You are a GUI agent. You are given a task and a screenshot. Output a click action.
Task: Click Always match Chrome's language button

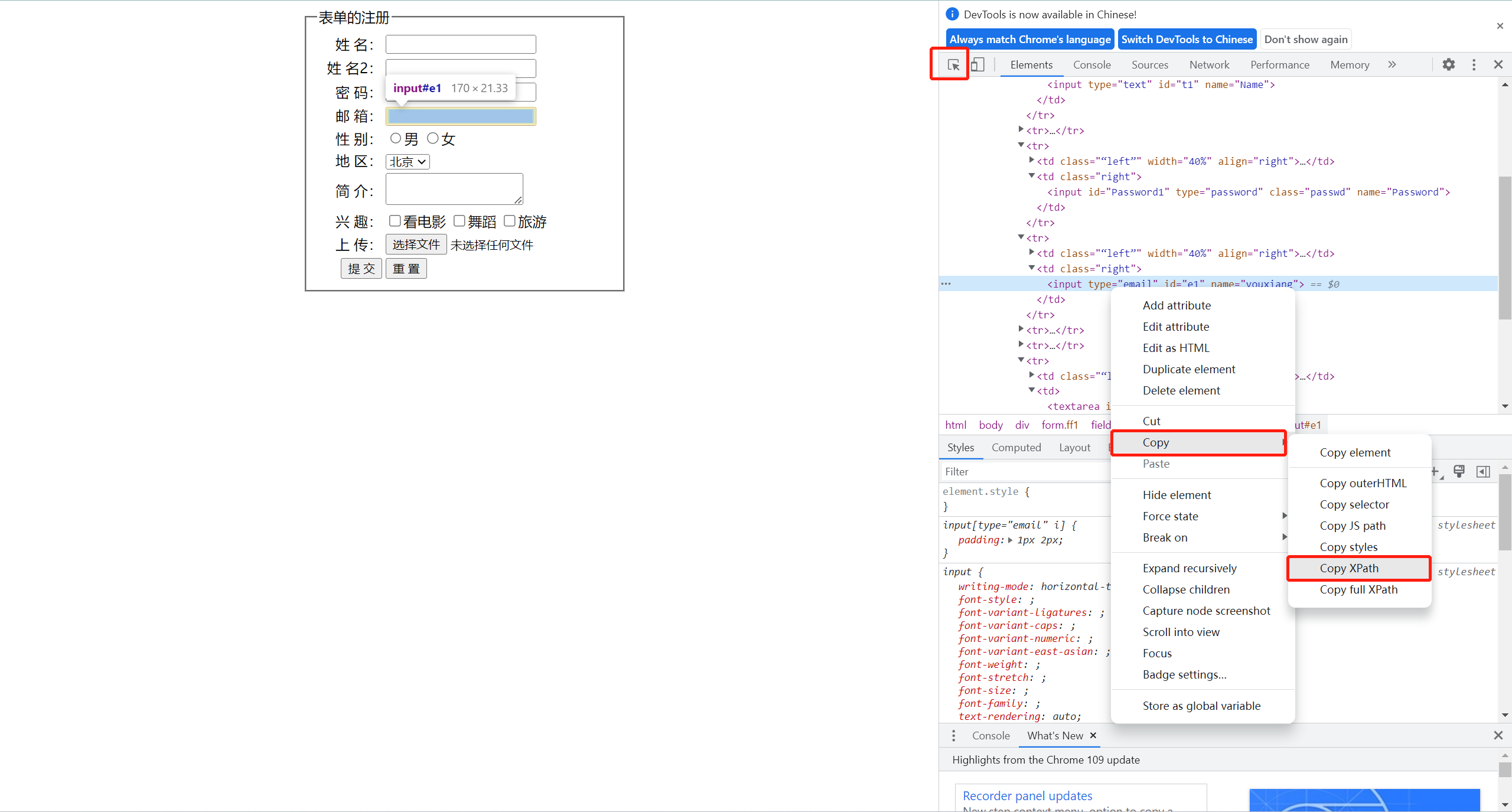pos(1030,40)
